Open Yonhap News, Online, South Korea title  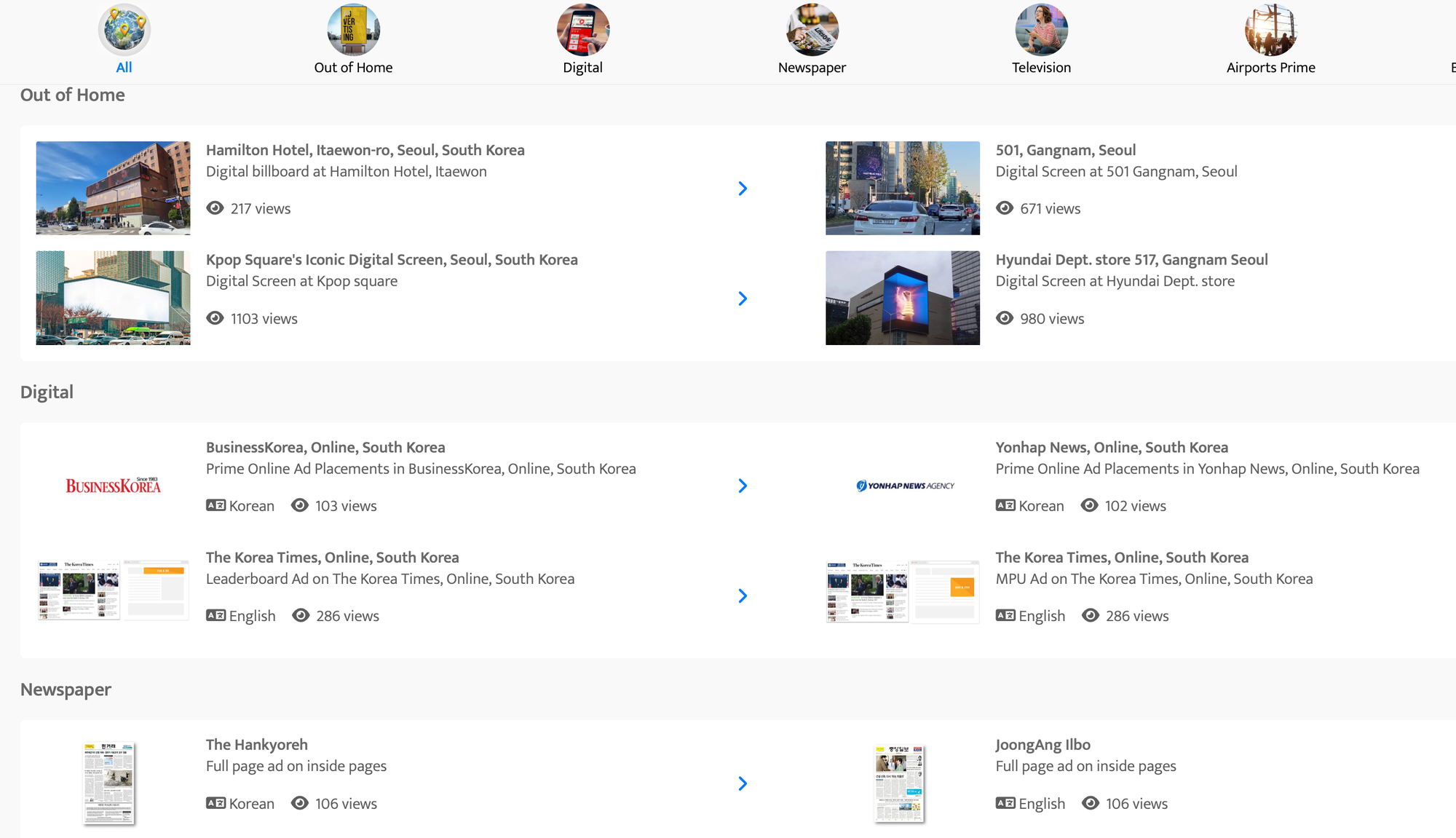click(x=1112, y=448)
